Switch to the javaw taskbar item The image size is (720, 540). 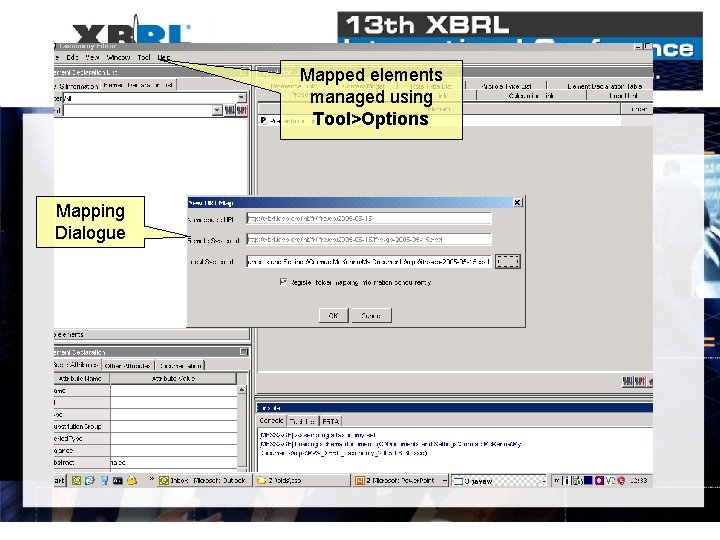click(498, 481)
